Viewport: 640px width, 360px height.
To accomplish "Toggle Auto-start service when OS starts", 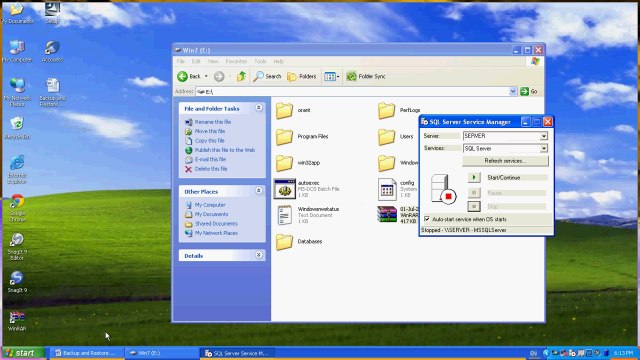I will [x=427, y=219].
